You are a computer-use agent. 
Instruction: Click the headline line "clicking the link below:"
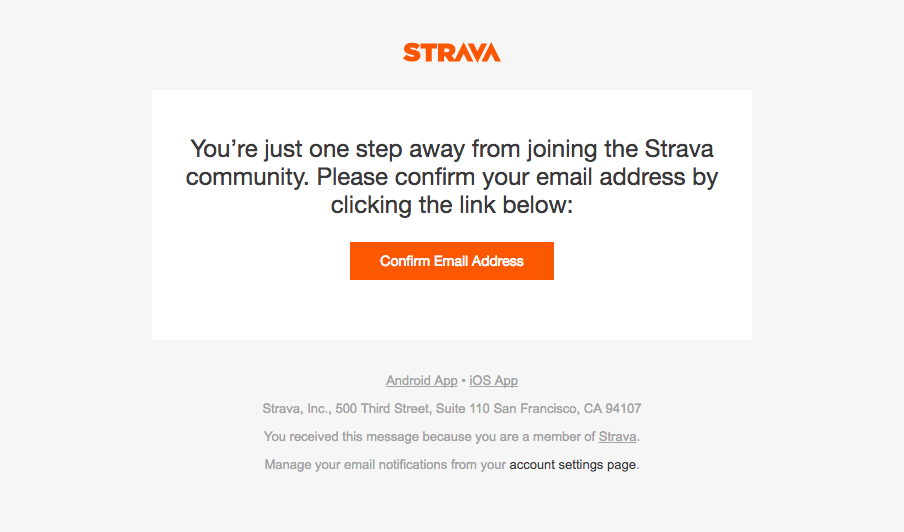(x=452, y=205)
